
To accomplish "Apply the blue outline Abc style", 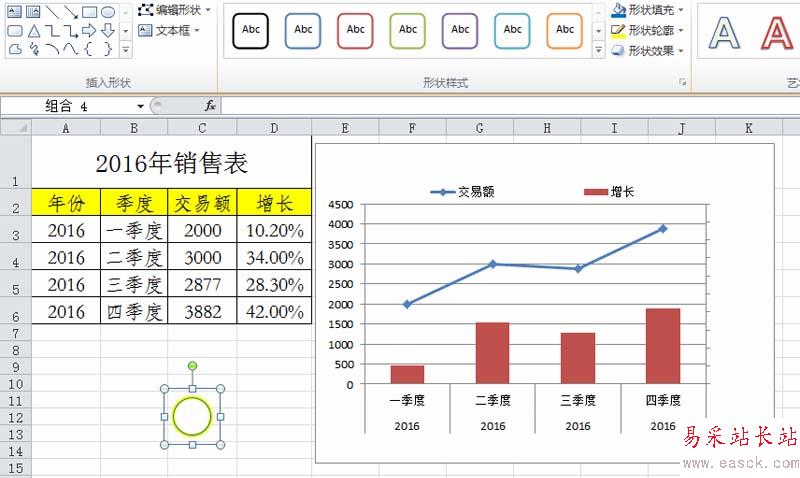I will (303, 31).
